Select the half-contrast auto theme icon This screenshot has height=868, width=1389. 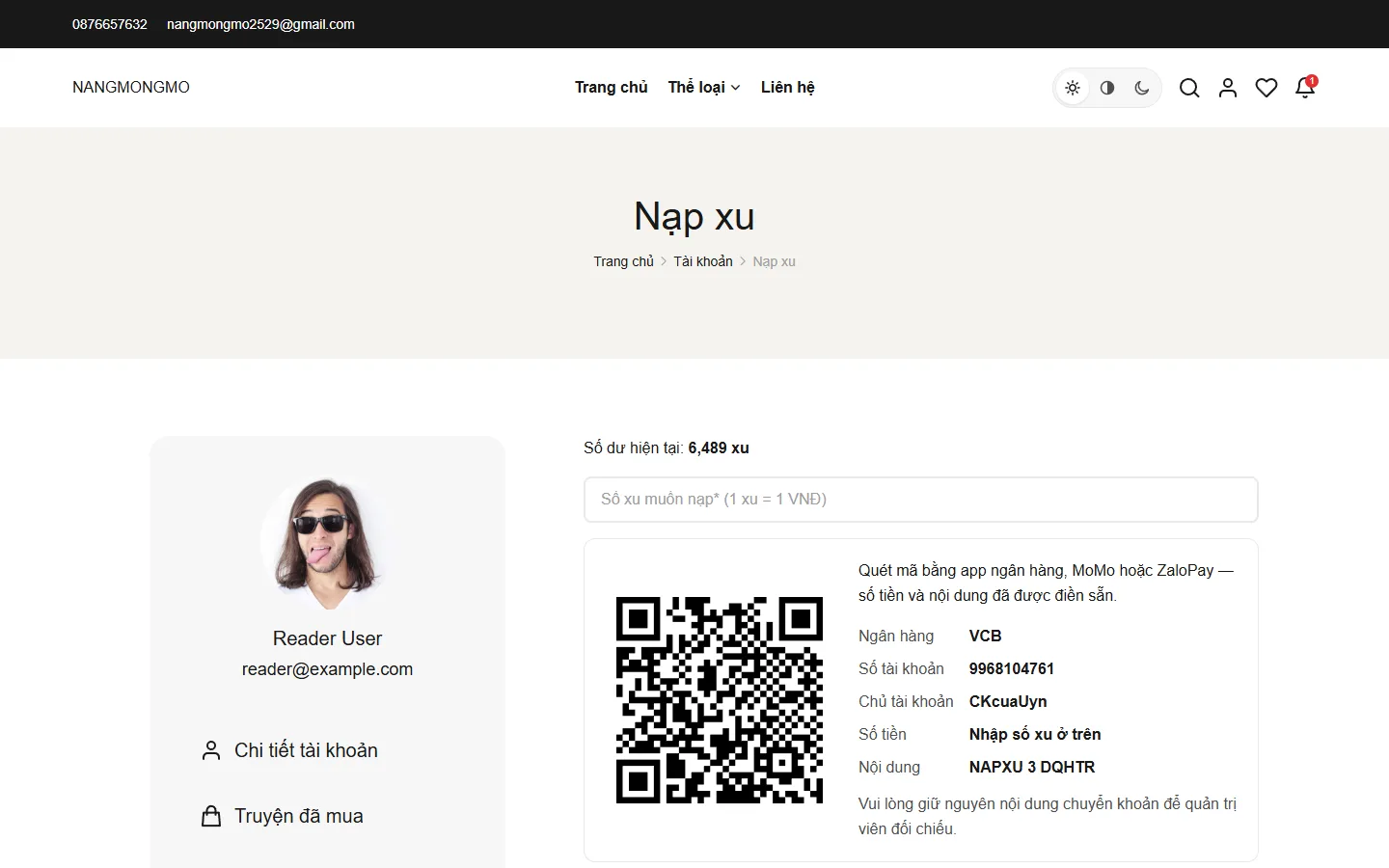coord(1107,88)
